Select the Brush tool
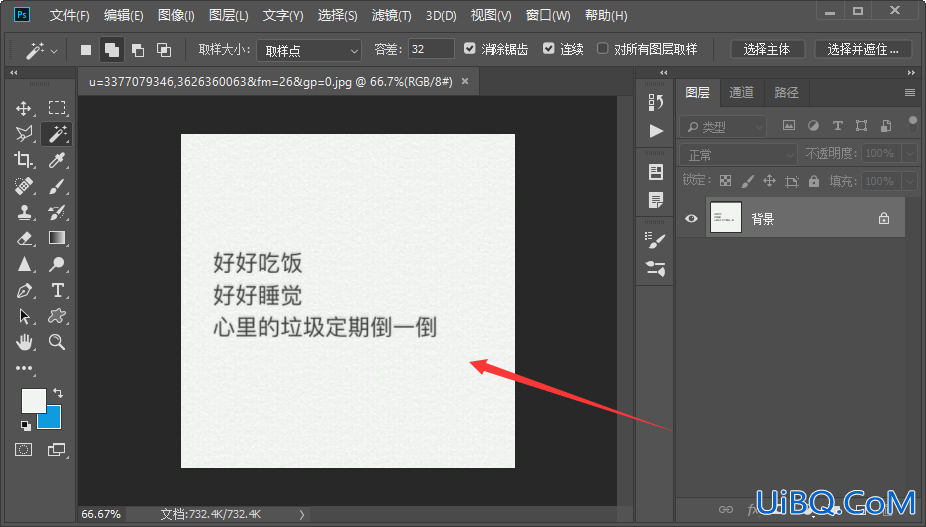 pos(57,186)
